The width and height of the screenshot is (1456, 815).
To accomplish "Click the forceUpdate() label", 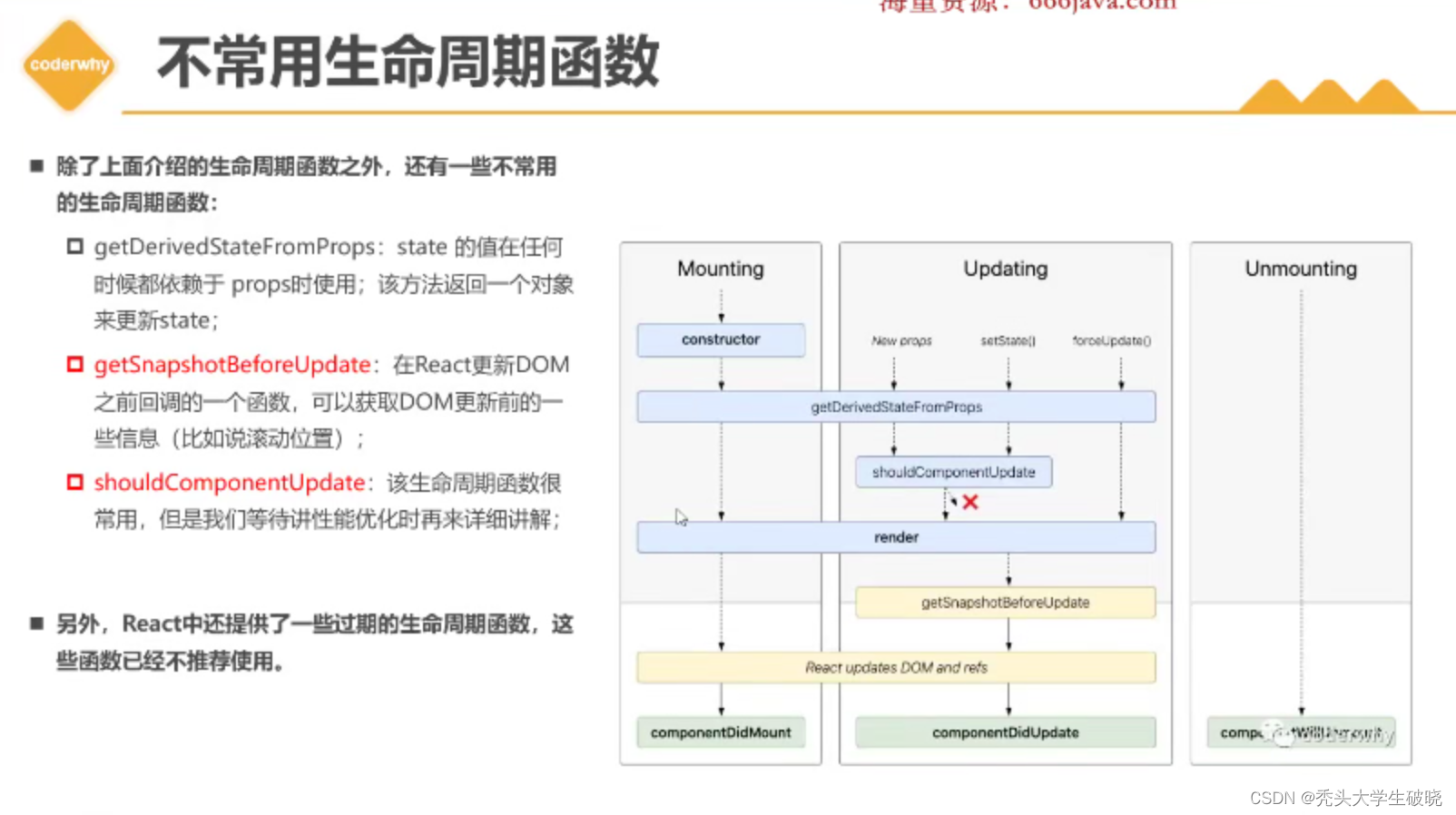I will pos(1111,341).
